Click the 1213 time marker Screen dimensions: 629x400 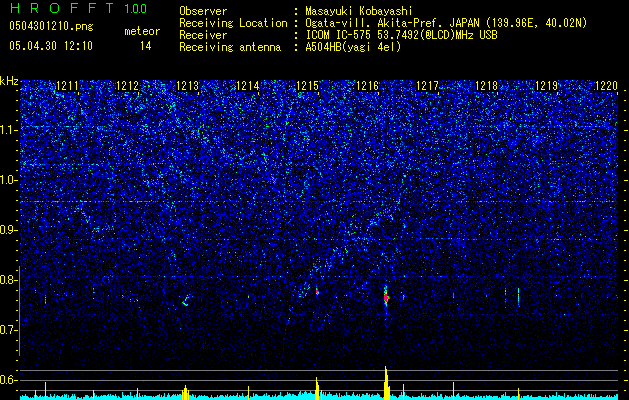click(187, 86)
